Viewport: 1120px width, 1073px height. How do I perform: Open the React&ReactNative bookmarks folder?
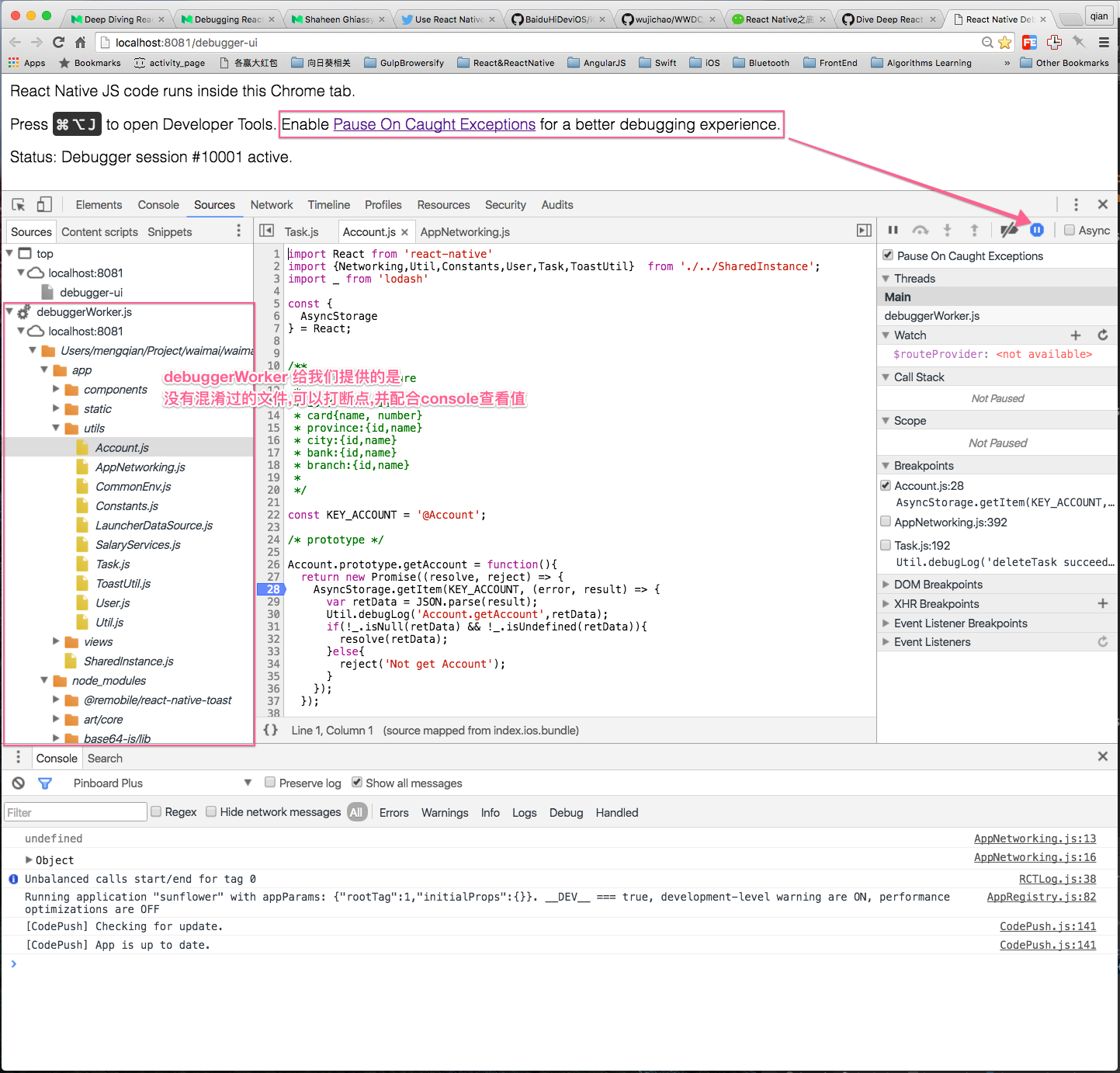coord(506,63)
